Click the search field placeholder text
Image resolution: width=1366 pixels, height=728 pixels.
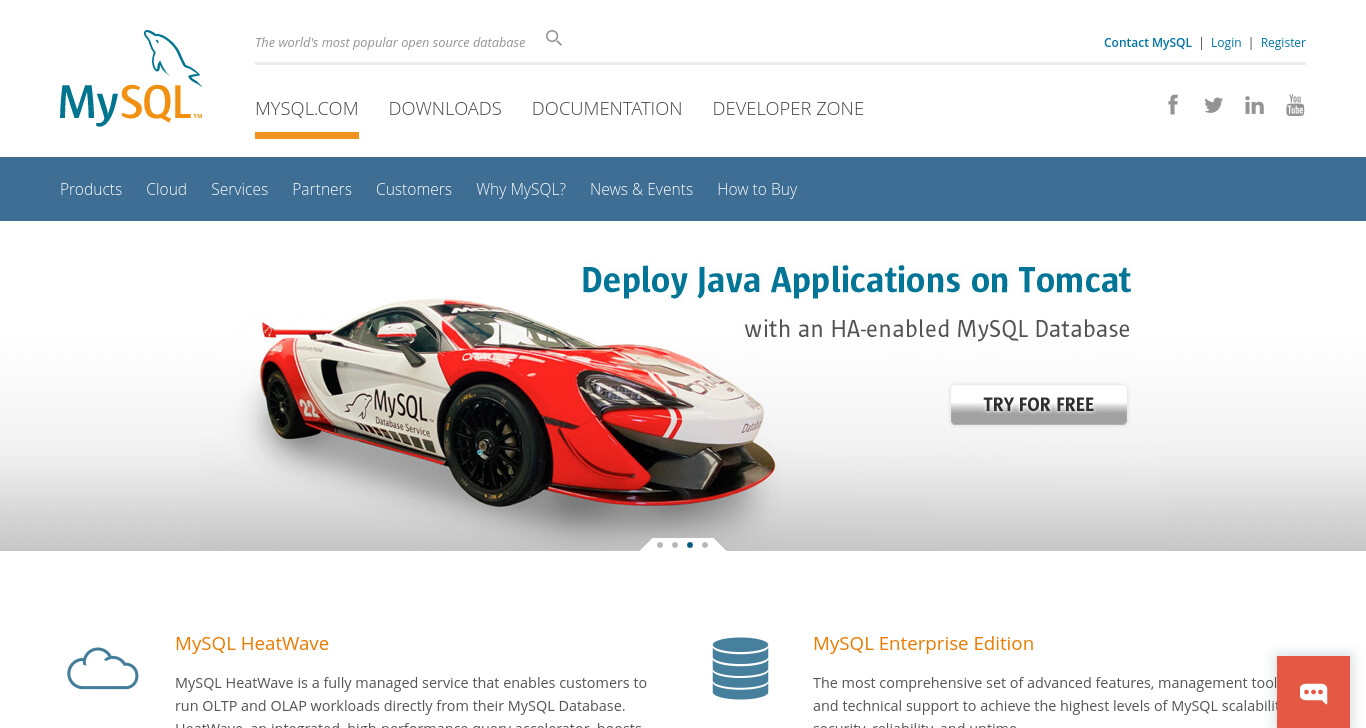tap(390, 43)
